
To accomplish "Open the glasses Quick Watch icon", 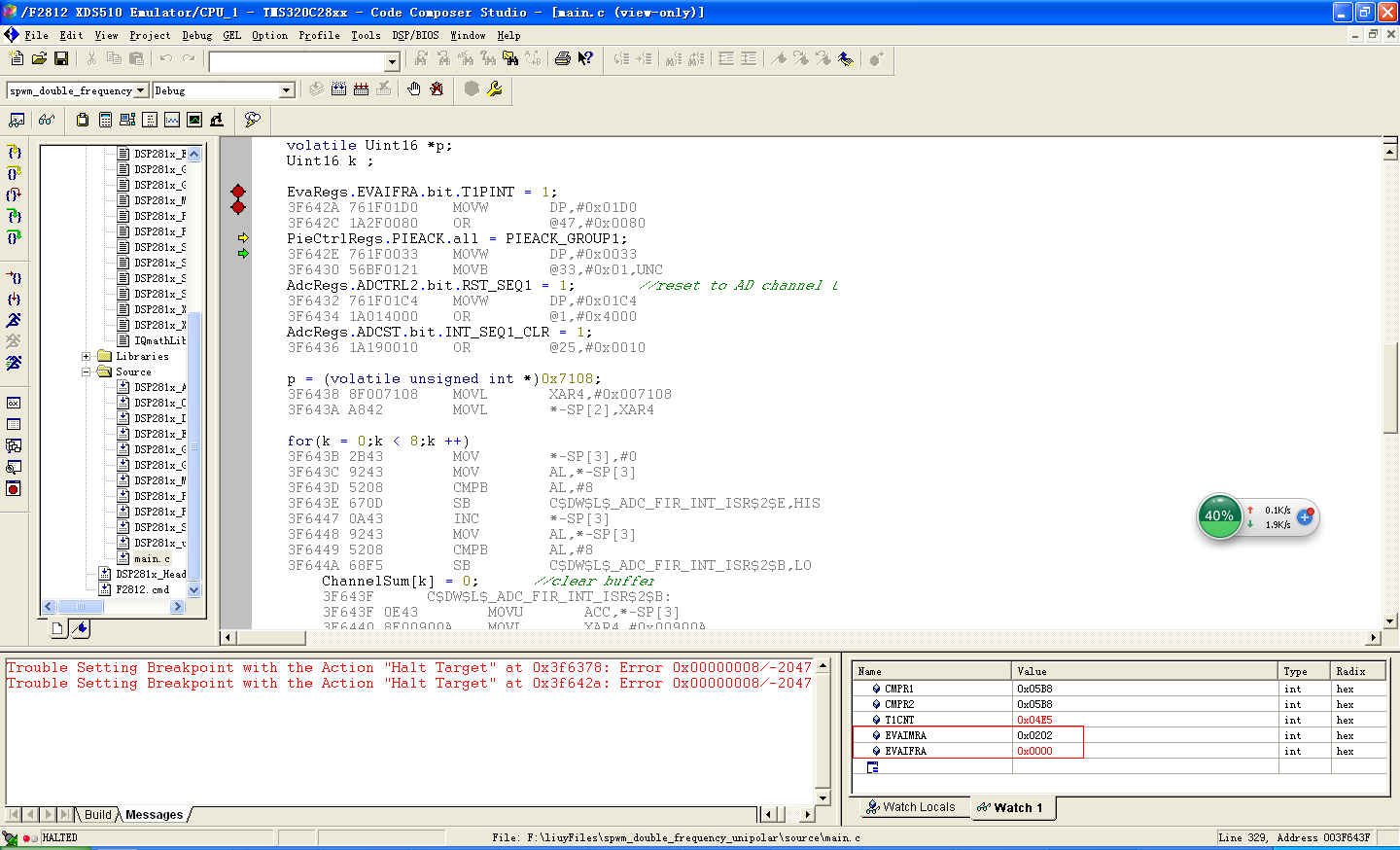I will [x=46, y=120].
